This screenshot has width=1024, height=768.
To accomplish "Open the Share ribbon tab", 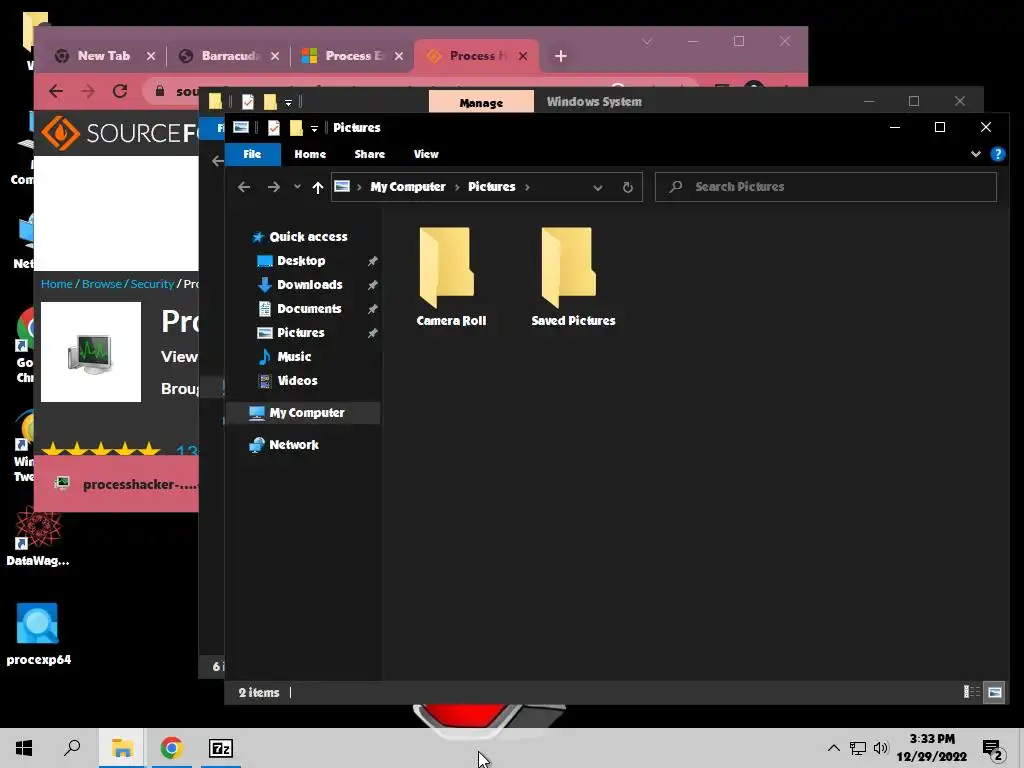I will (369, 154).
